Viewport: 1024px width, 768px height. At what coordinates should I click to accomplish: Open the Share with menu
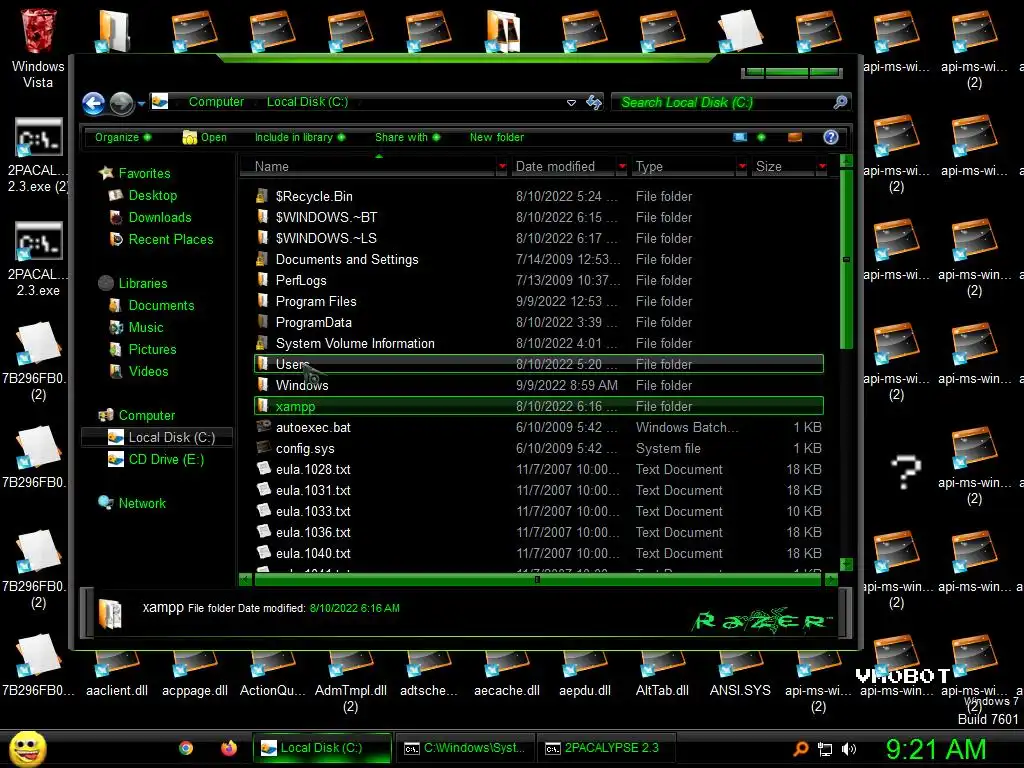pos(408,137)
